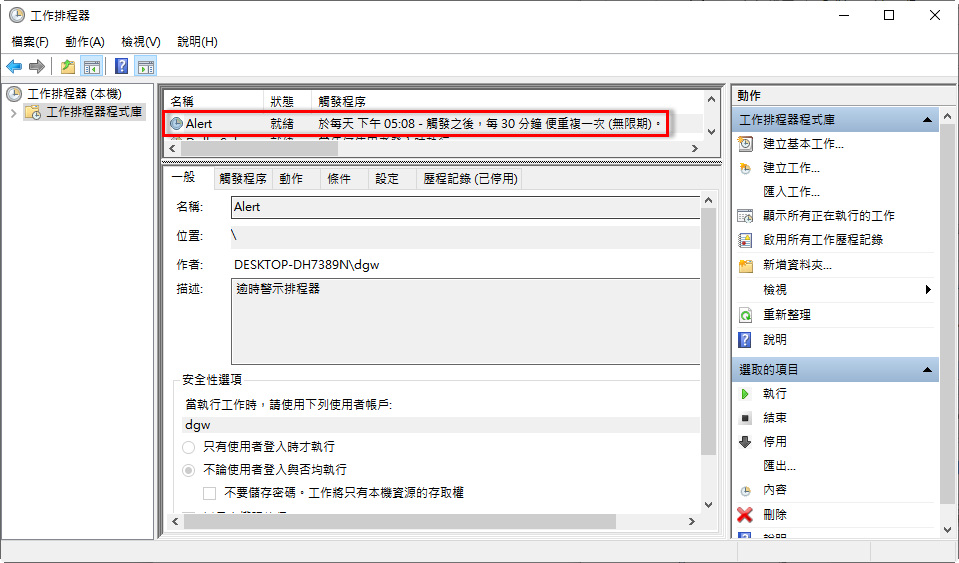Click 匯入工作 in the actions pane
This screenshot has width=959, height=563.
click(791, 192)
